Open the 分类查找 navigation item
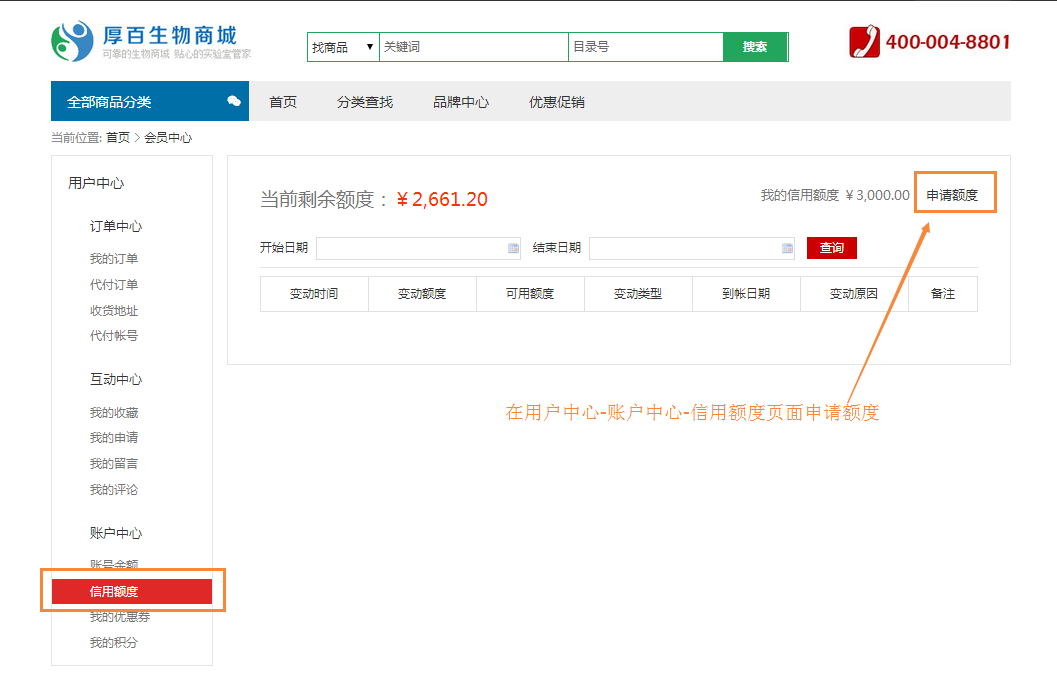The height and width of the screenshot is (678, 1057). (x=365, y=102)
